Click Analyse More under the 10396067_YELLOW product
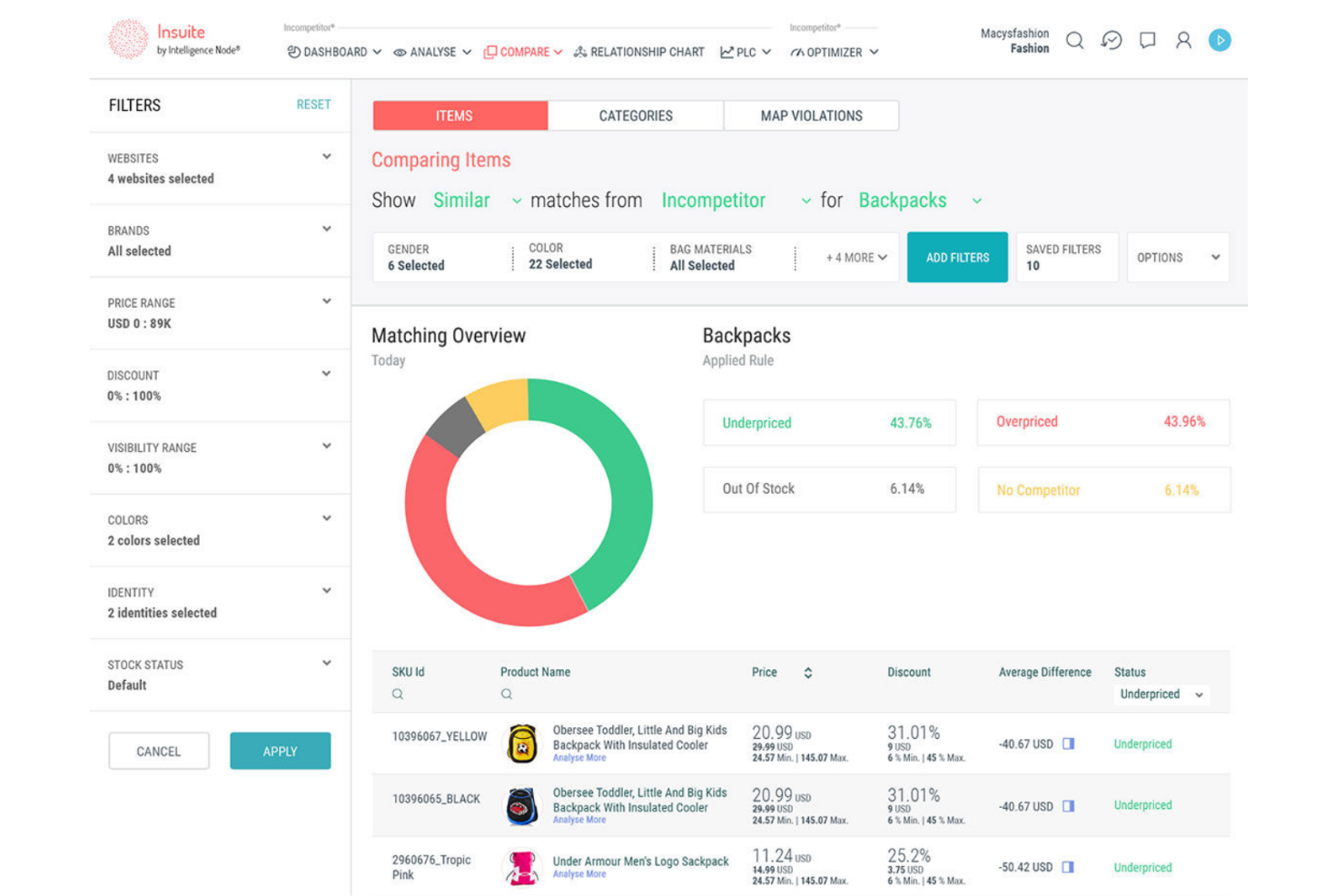1344x896 pixels. pos(579,758)
